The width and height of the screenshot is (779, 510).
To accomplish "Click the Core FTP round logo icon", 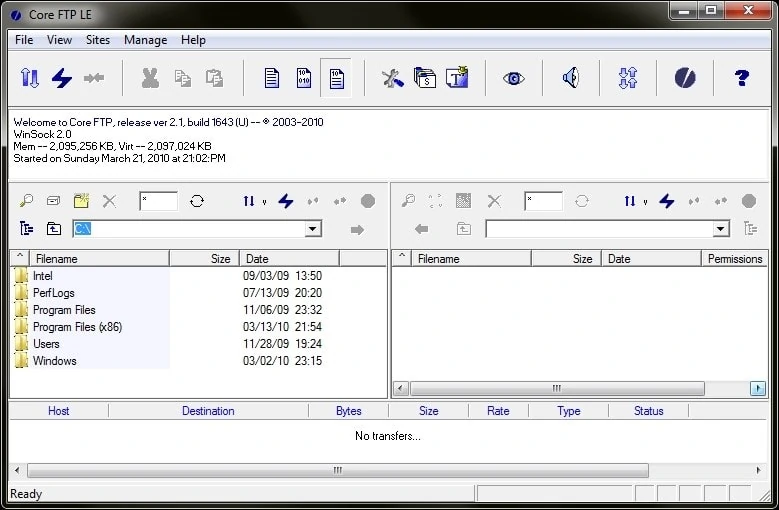I will [685, 78].
